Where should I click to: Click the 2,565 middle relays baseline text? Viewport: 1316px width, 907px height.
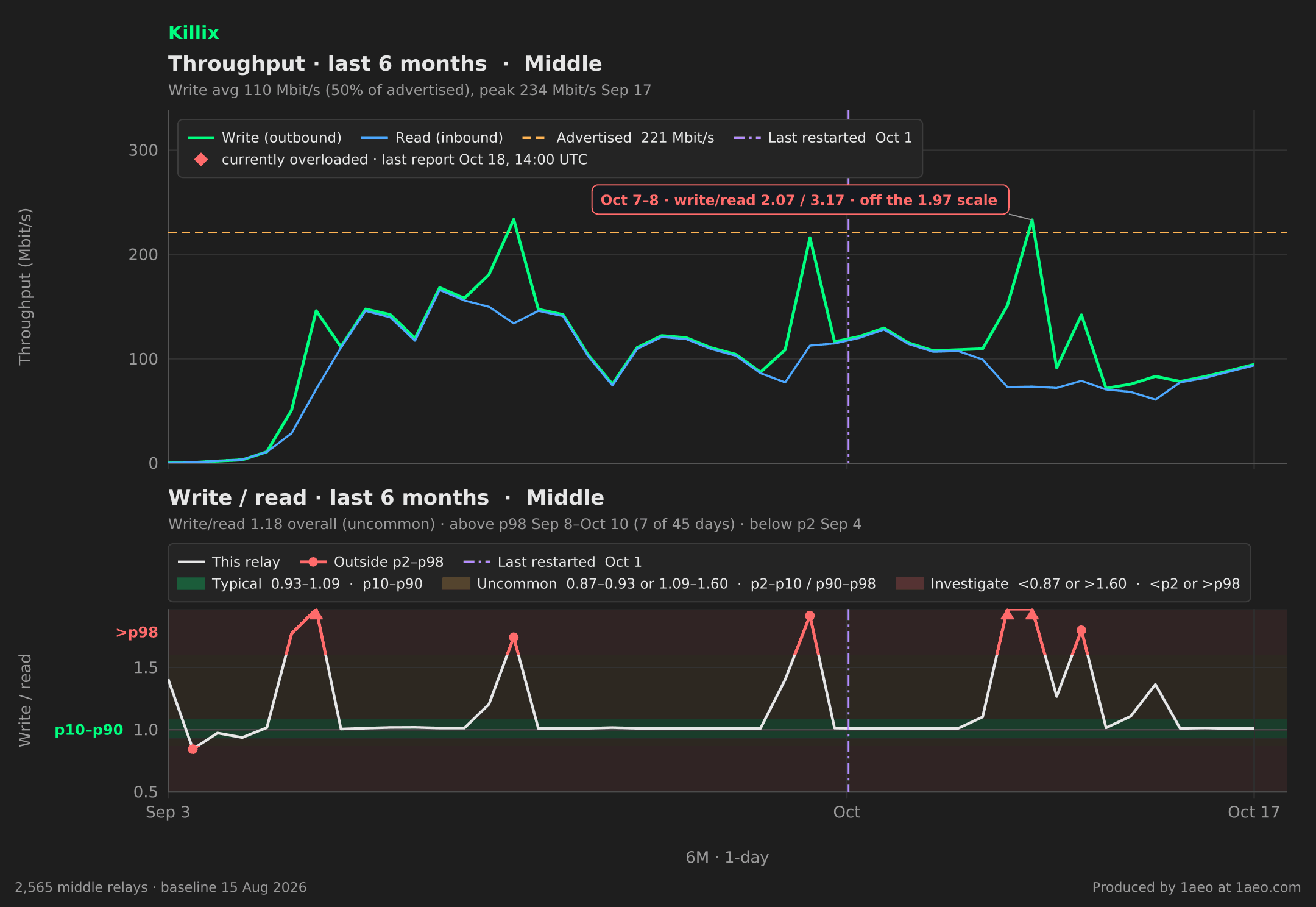tap(161, 887)
